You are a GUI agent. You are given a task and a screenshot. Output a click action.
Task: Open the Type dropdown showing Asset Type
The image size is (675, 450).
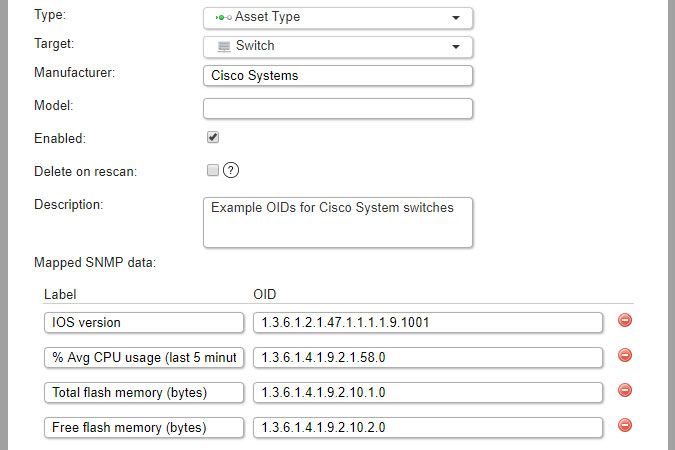337,17
